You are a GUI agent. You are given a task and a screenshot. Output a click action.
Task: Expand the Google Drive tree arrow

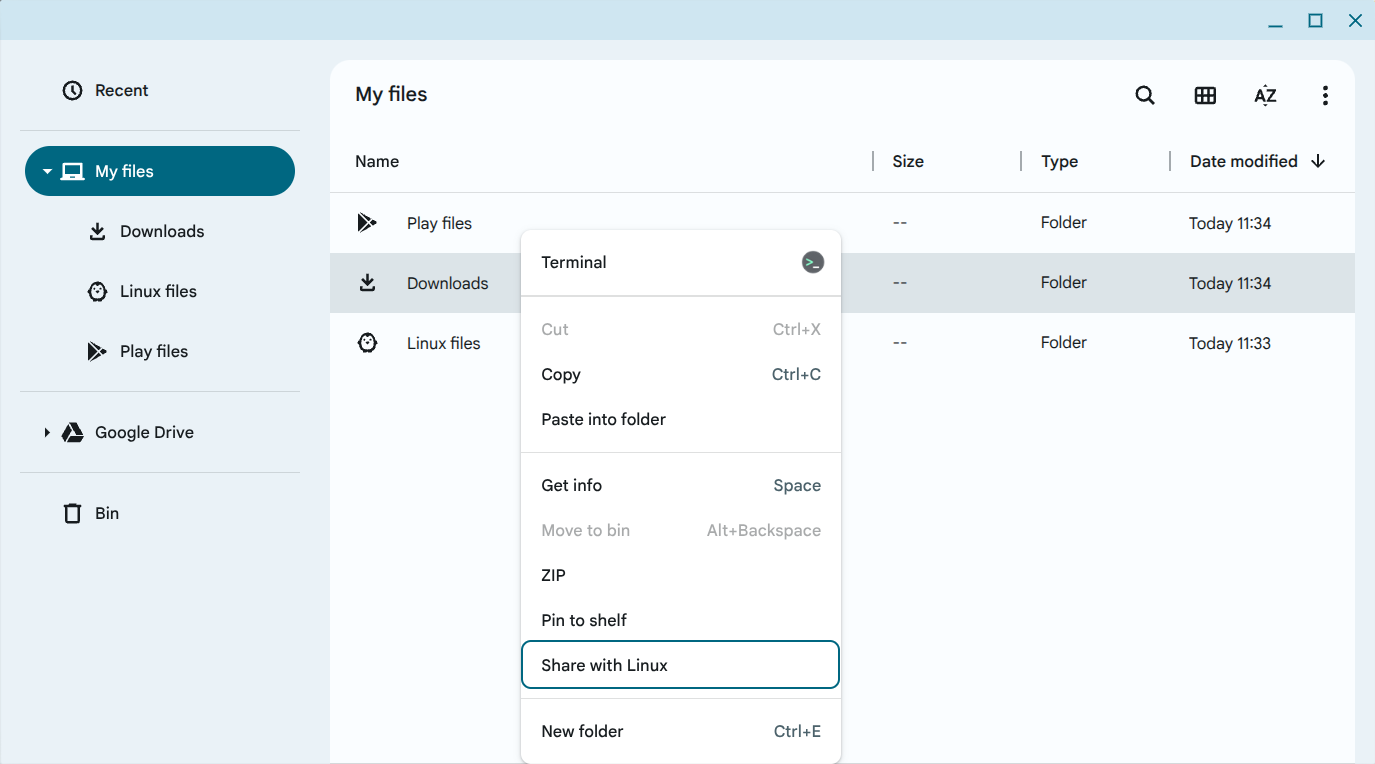[x=47, y=433]
